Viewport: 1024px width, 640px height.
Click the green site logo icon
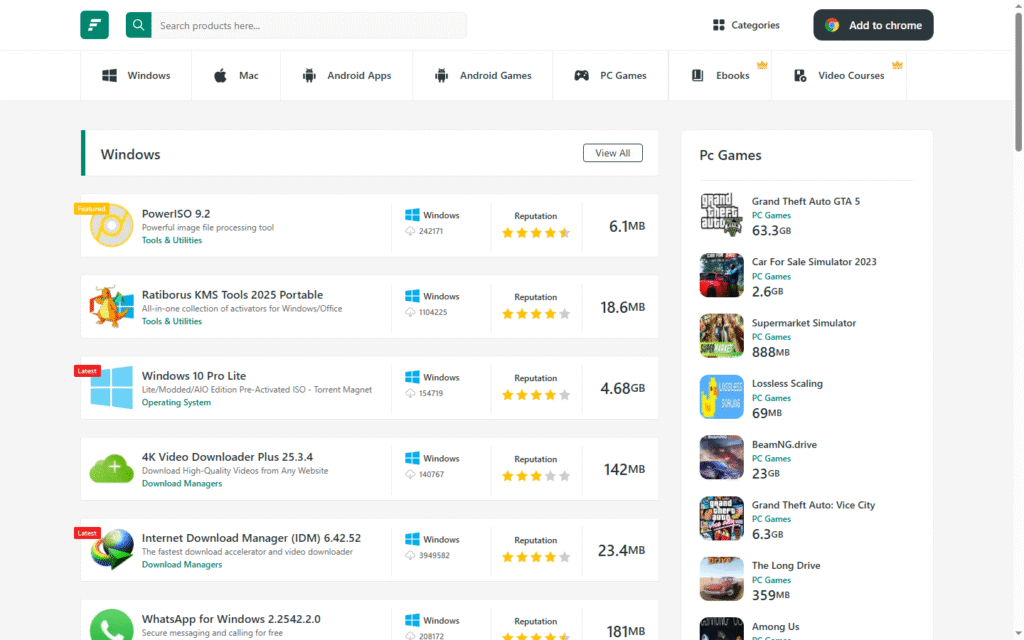tap(94, 25)
